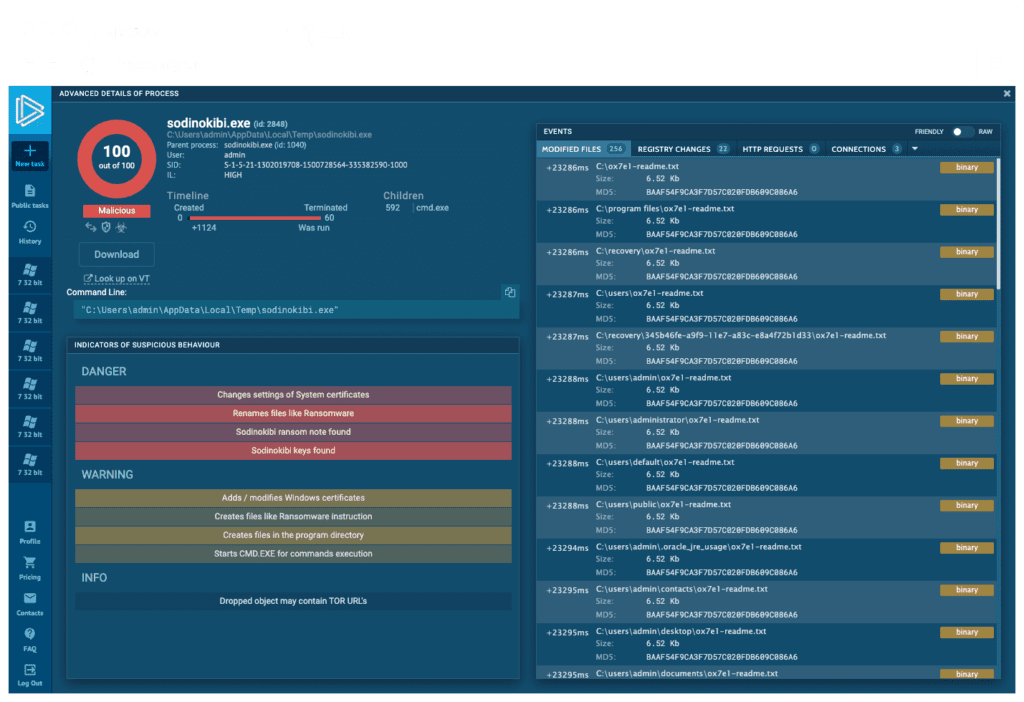Click parent process sodinokibi.exe (id: 1040)
1024x702 pixels.
264,145
